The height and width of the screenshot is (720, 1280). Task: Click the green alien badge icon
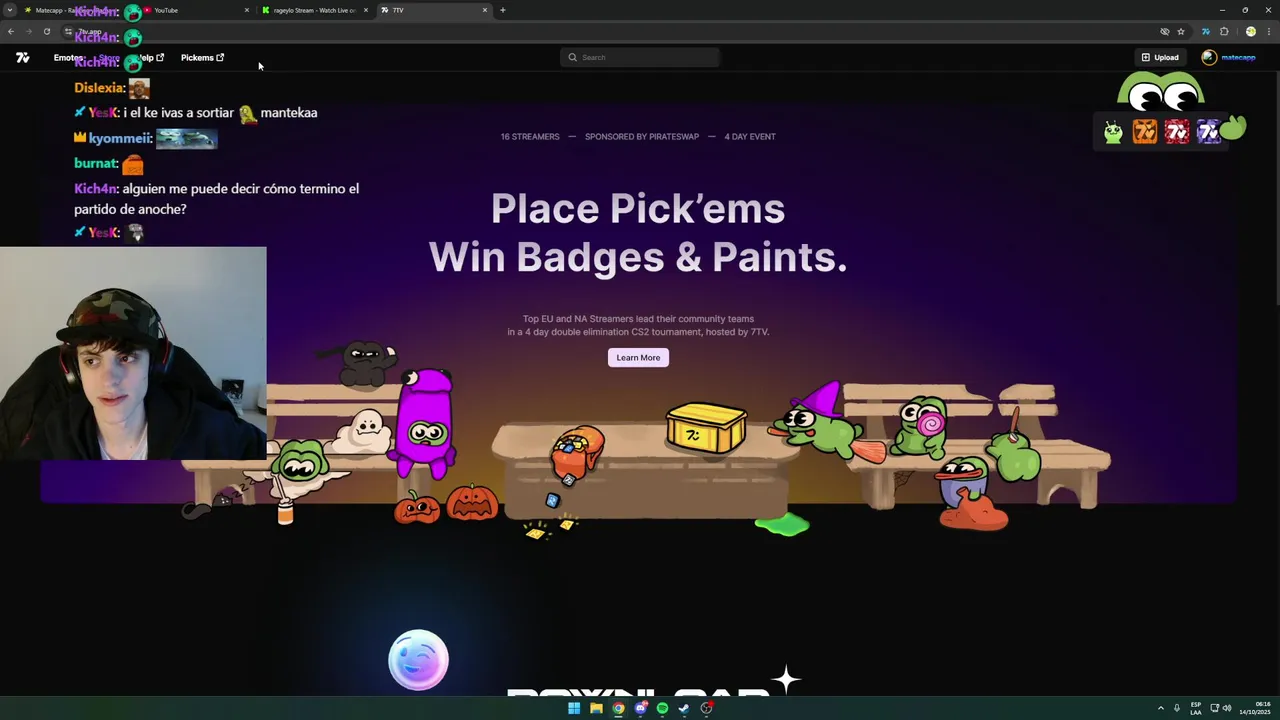coord(1113,131)
